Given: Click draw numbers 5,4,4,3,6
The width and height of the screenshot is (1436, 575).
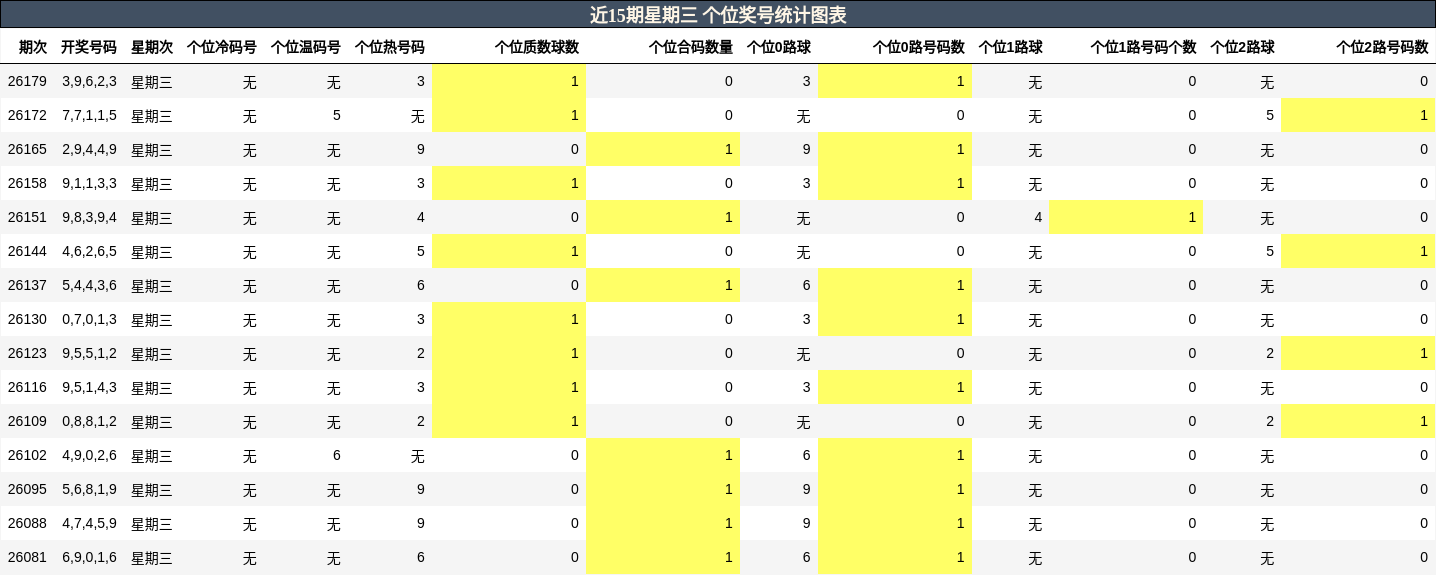Looking at the screenshot, I should (x=89, y=285).
